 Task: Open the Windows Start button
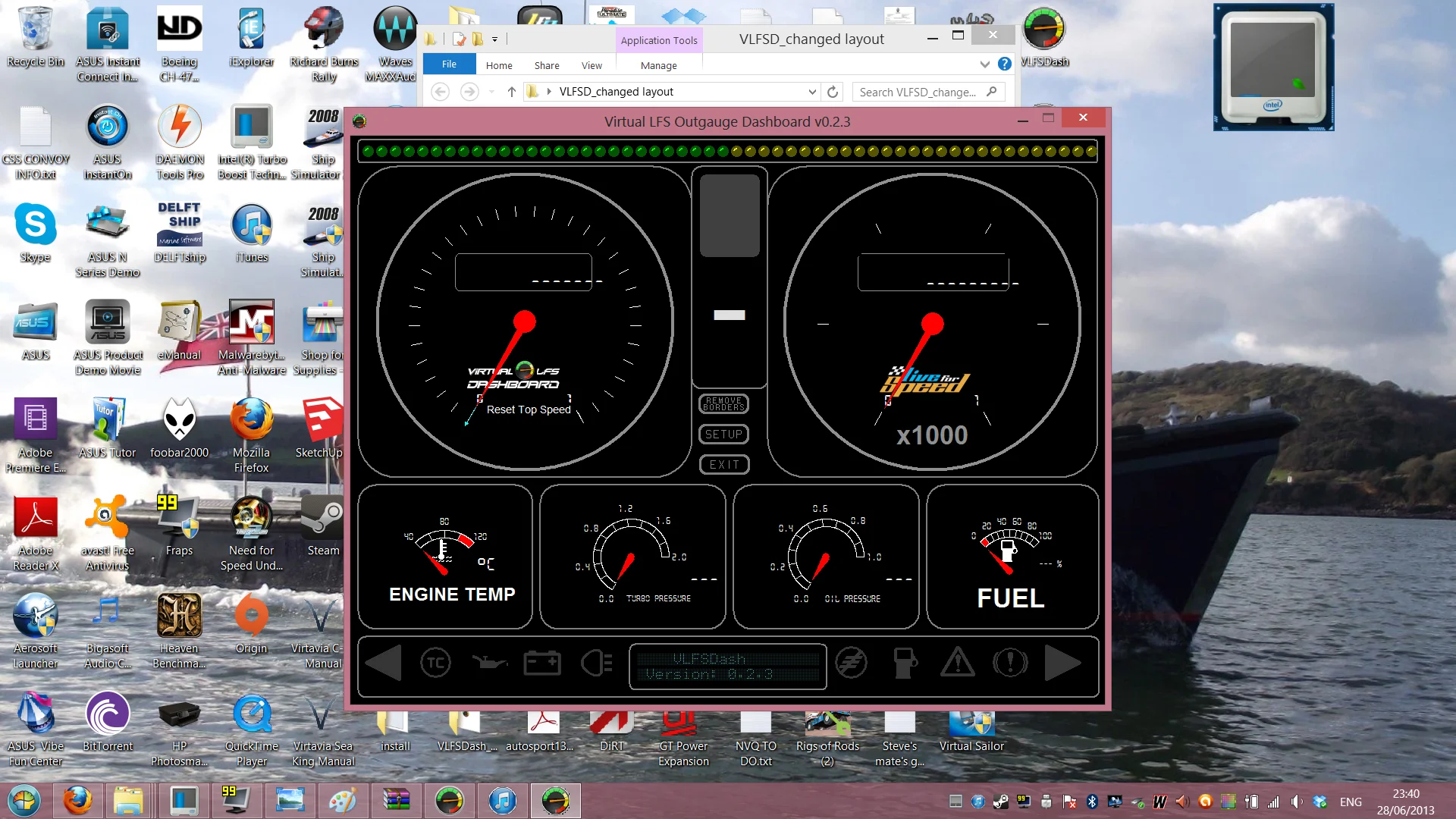point(25,801)
